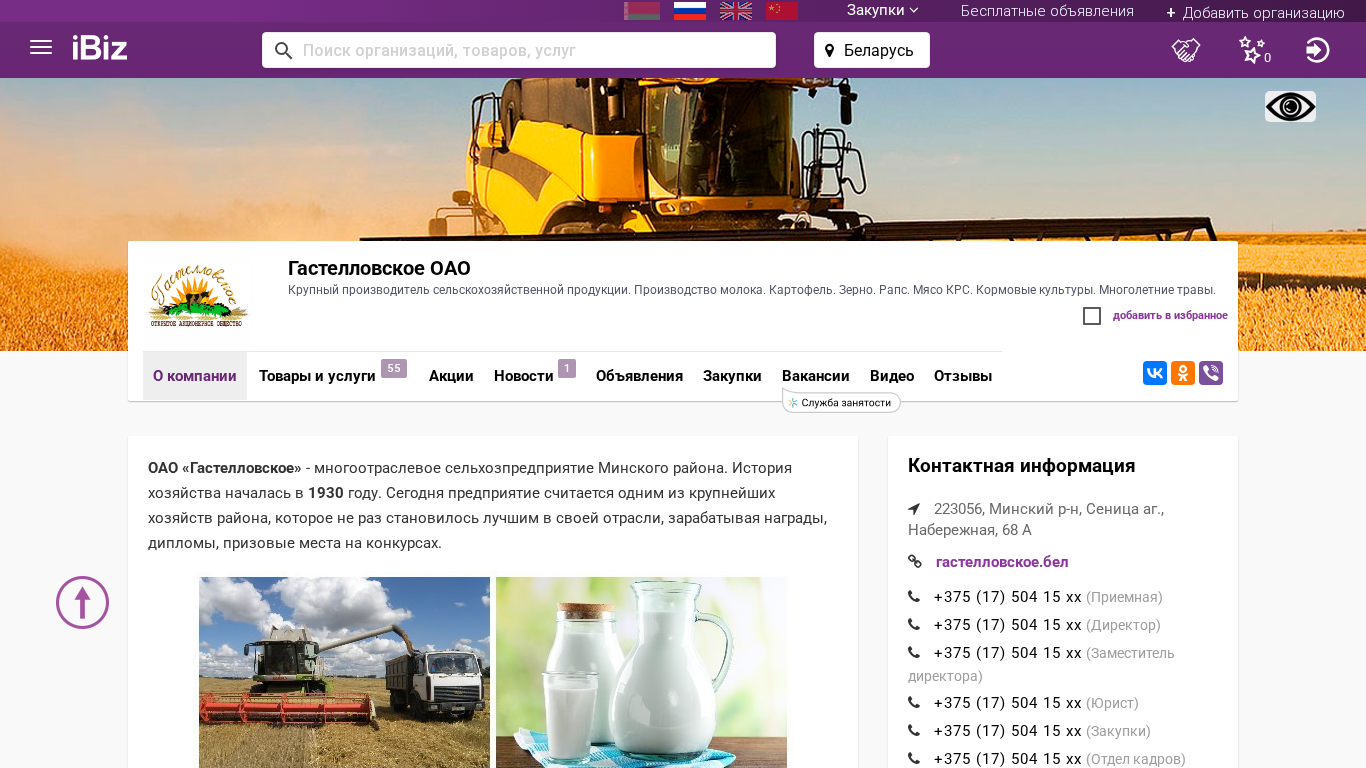Share via Viber icon
This screenshot has height=768, width=1366.
[1211, 373]
